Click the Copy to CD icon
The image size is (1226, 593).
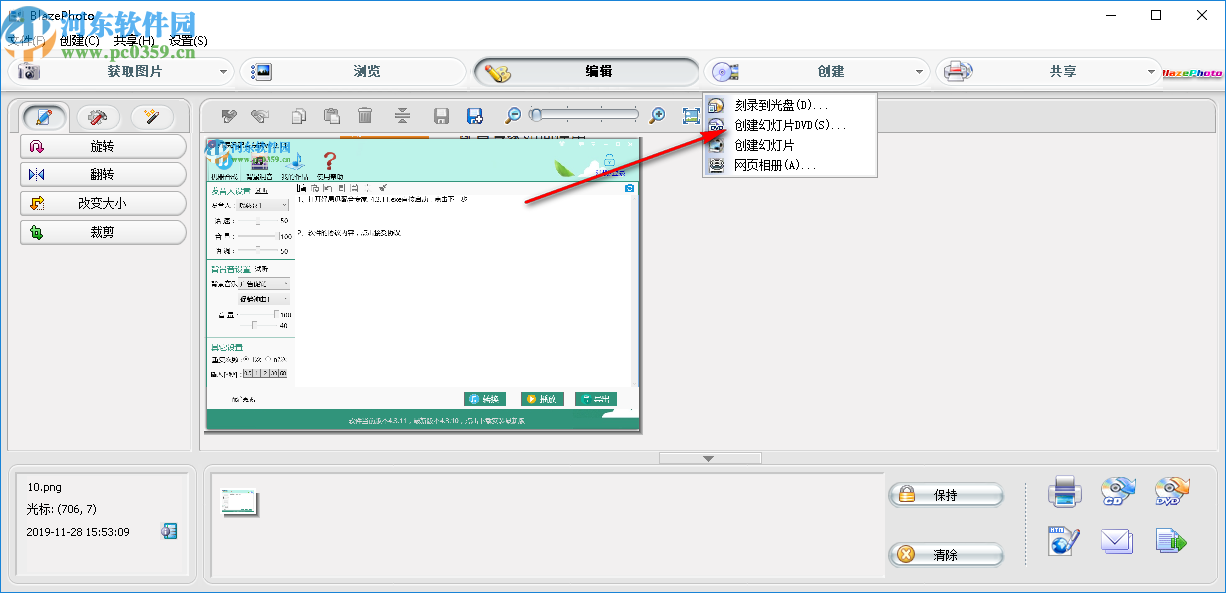coord(1117,490)
